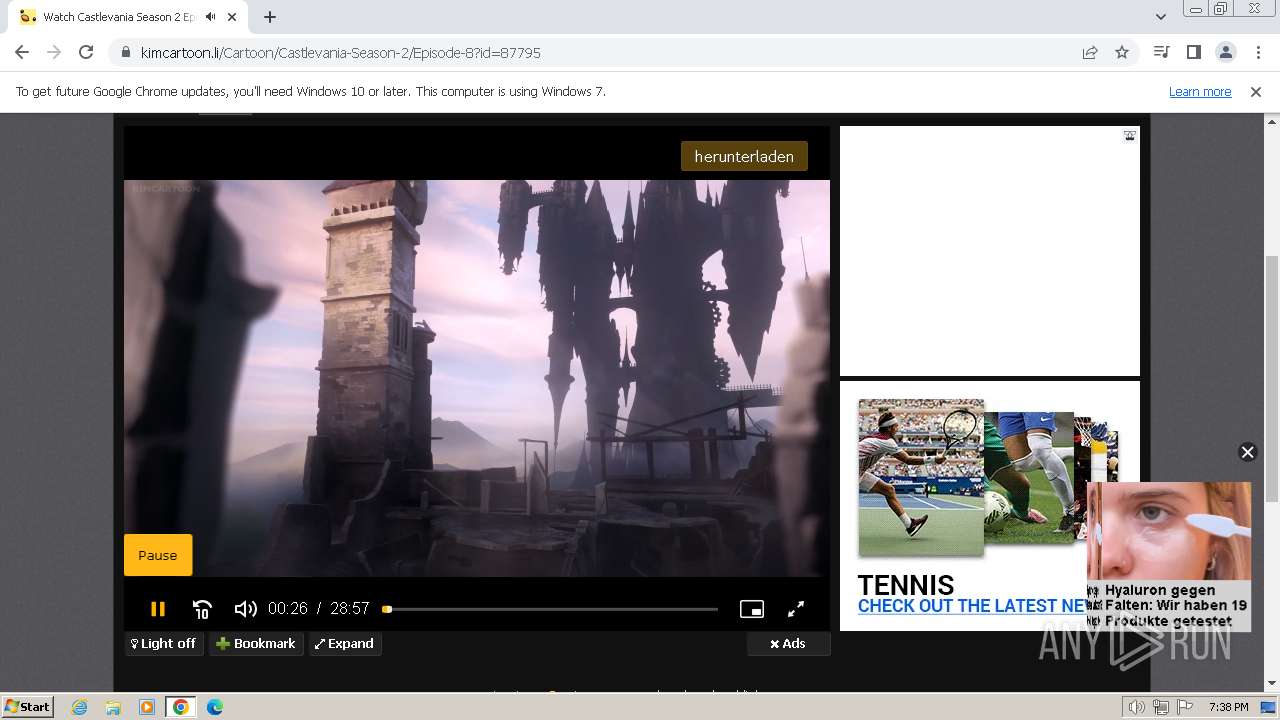Bookmark this tab with the star
This screenshot has width=1280, height=720.
click(x=1122, y=52)
